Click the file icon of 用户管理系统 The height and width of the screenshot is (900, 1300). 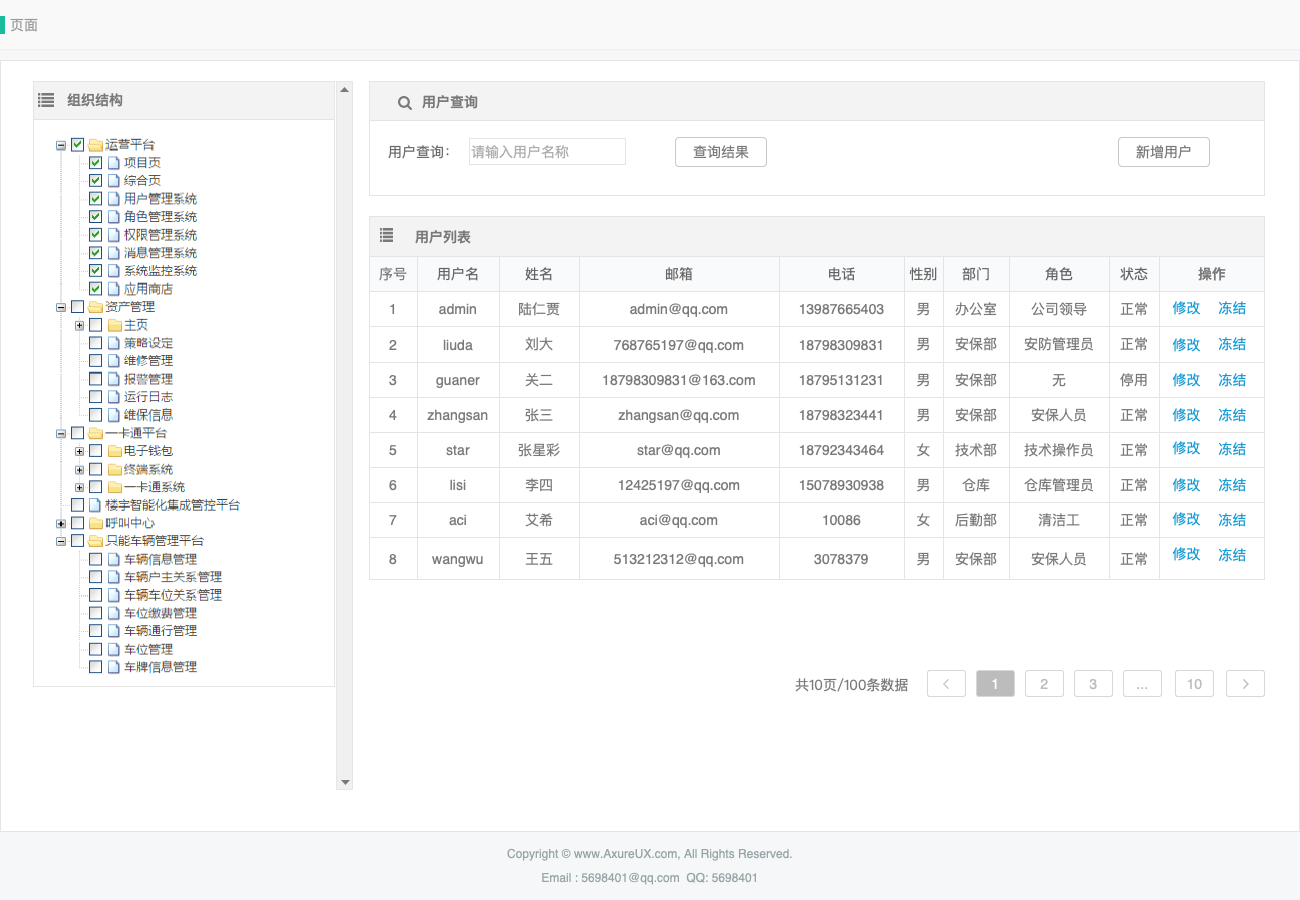point(114,199)
